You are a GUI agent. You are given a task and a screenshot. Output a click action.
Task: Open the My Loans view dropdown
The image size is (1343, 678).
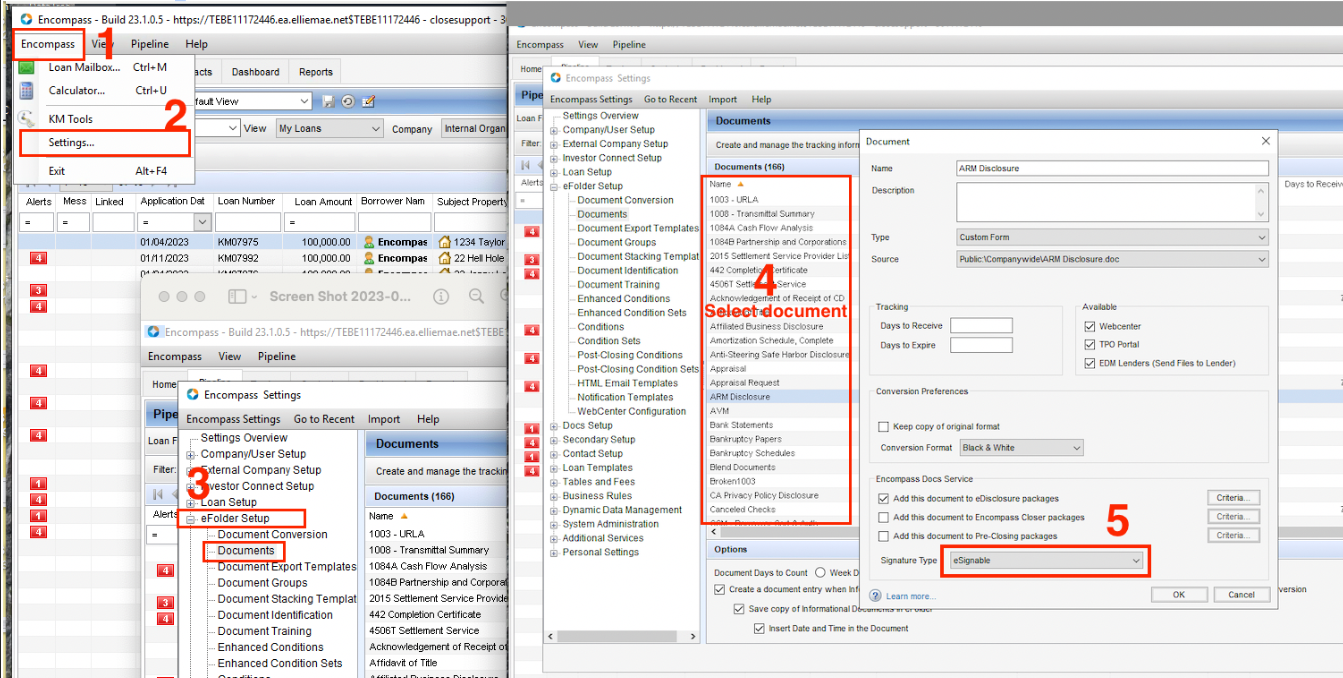coord(329,128)
